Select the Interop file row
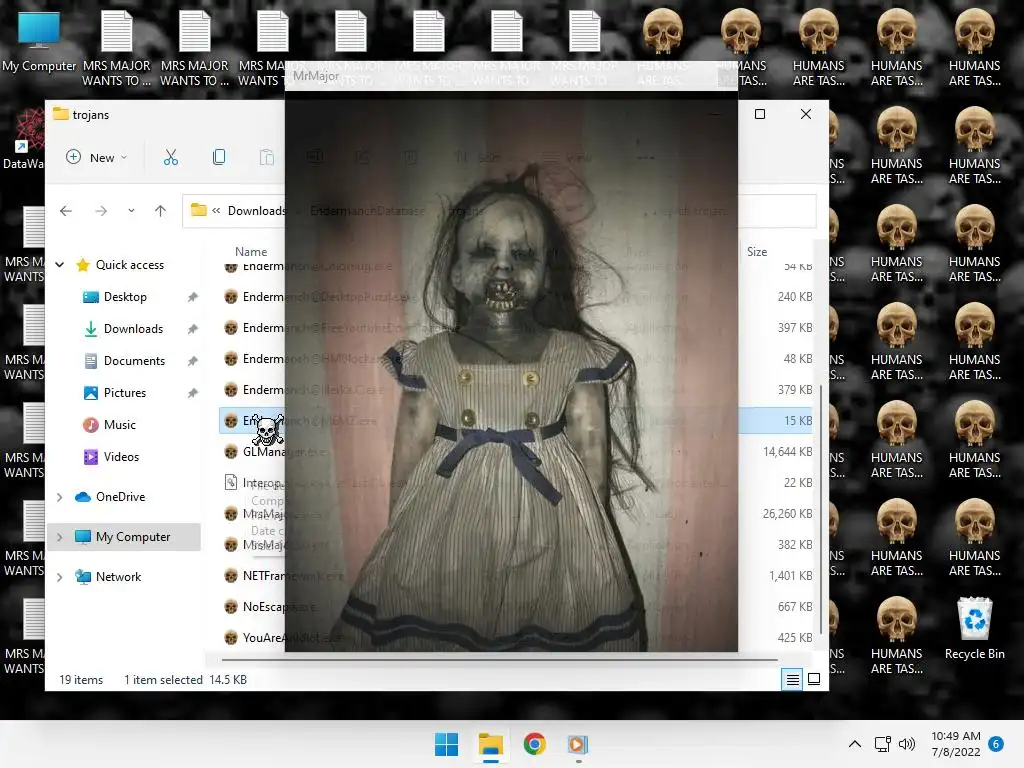This screenshot has height=768, width=1024. tap(516, 483)
